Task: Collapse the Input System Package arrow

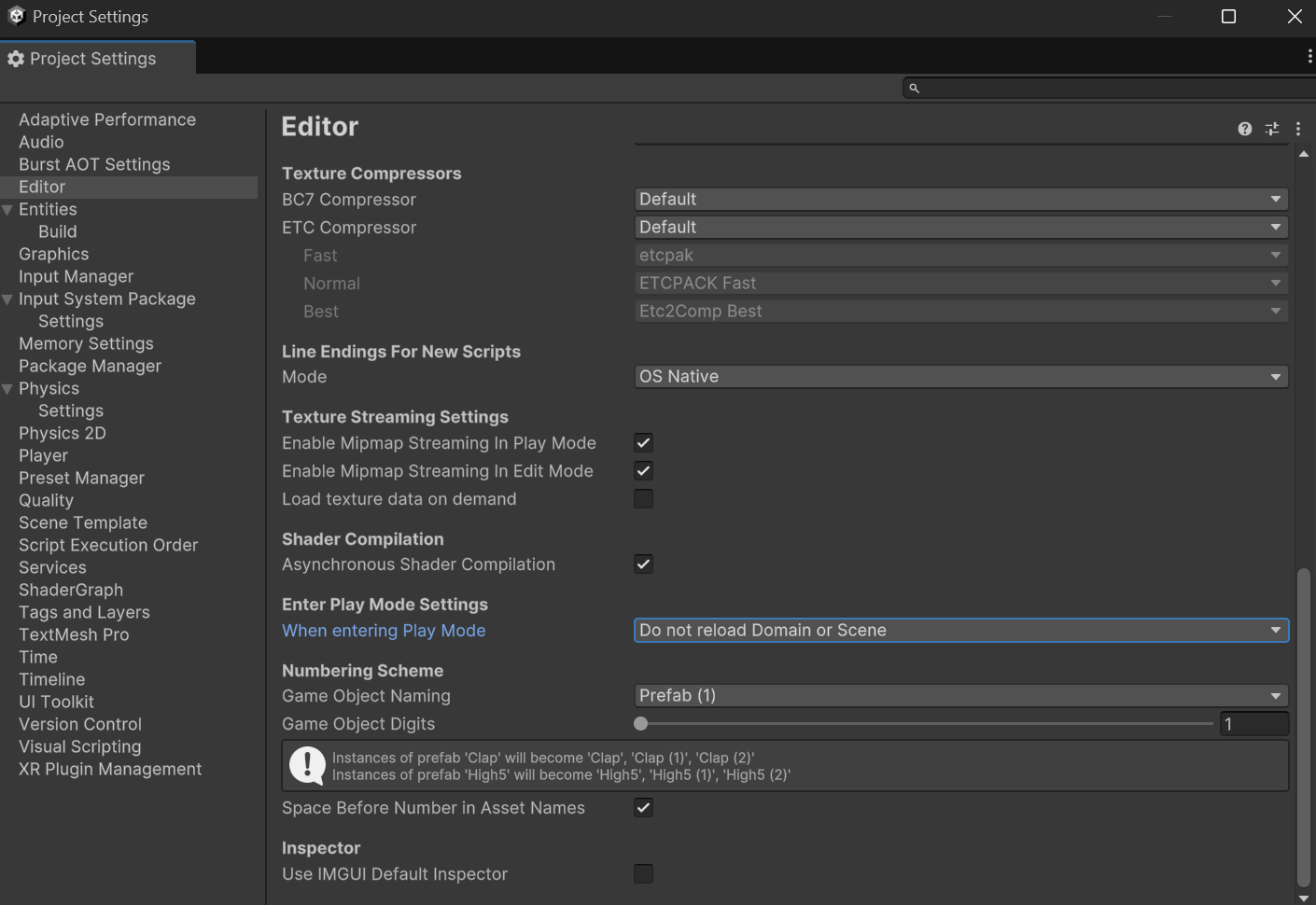Action: click(7, 299)
